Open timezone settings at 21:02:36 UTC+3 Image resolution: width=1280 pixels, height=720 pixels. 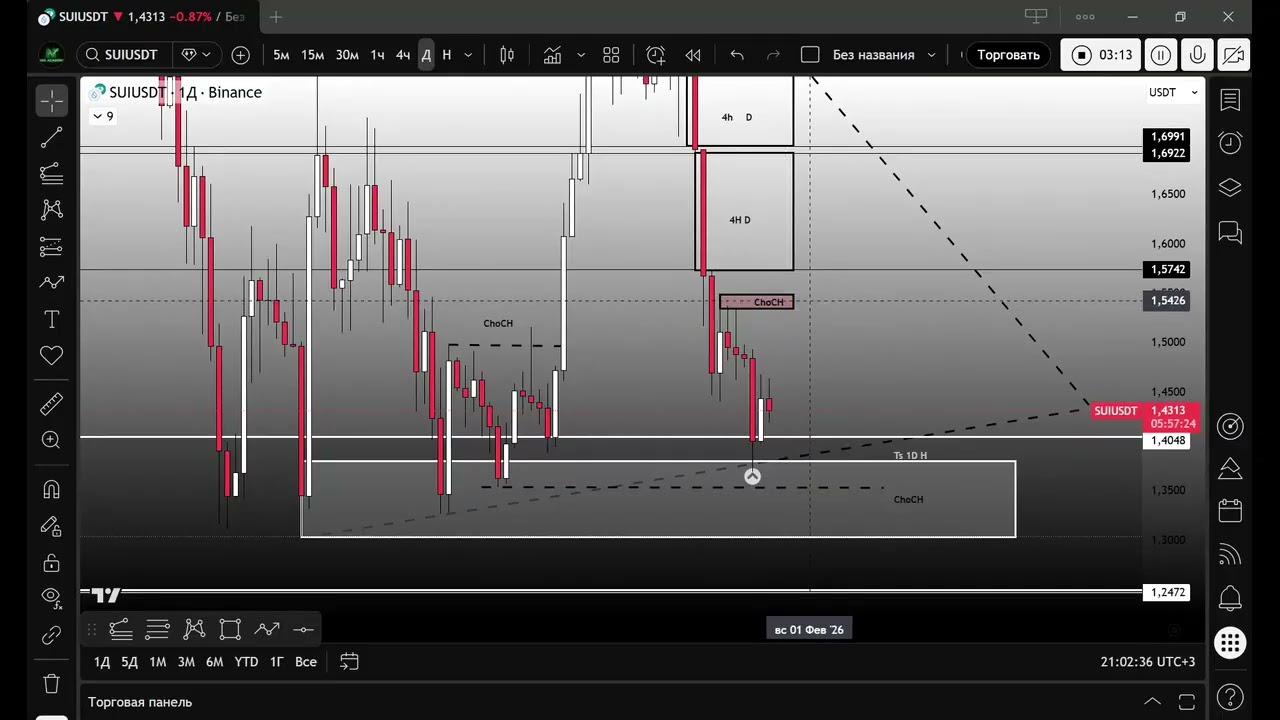(1147, 661)
